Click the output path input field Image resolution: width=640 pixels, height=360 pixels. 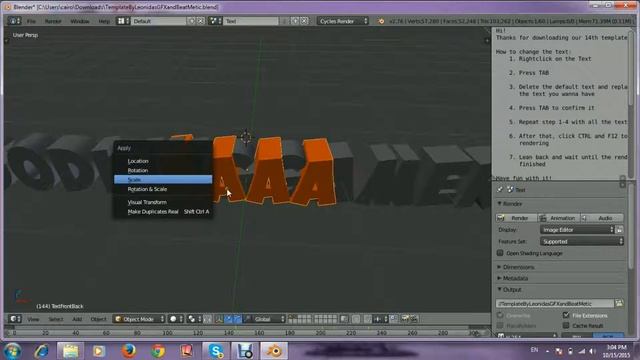[555, 303]
